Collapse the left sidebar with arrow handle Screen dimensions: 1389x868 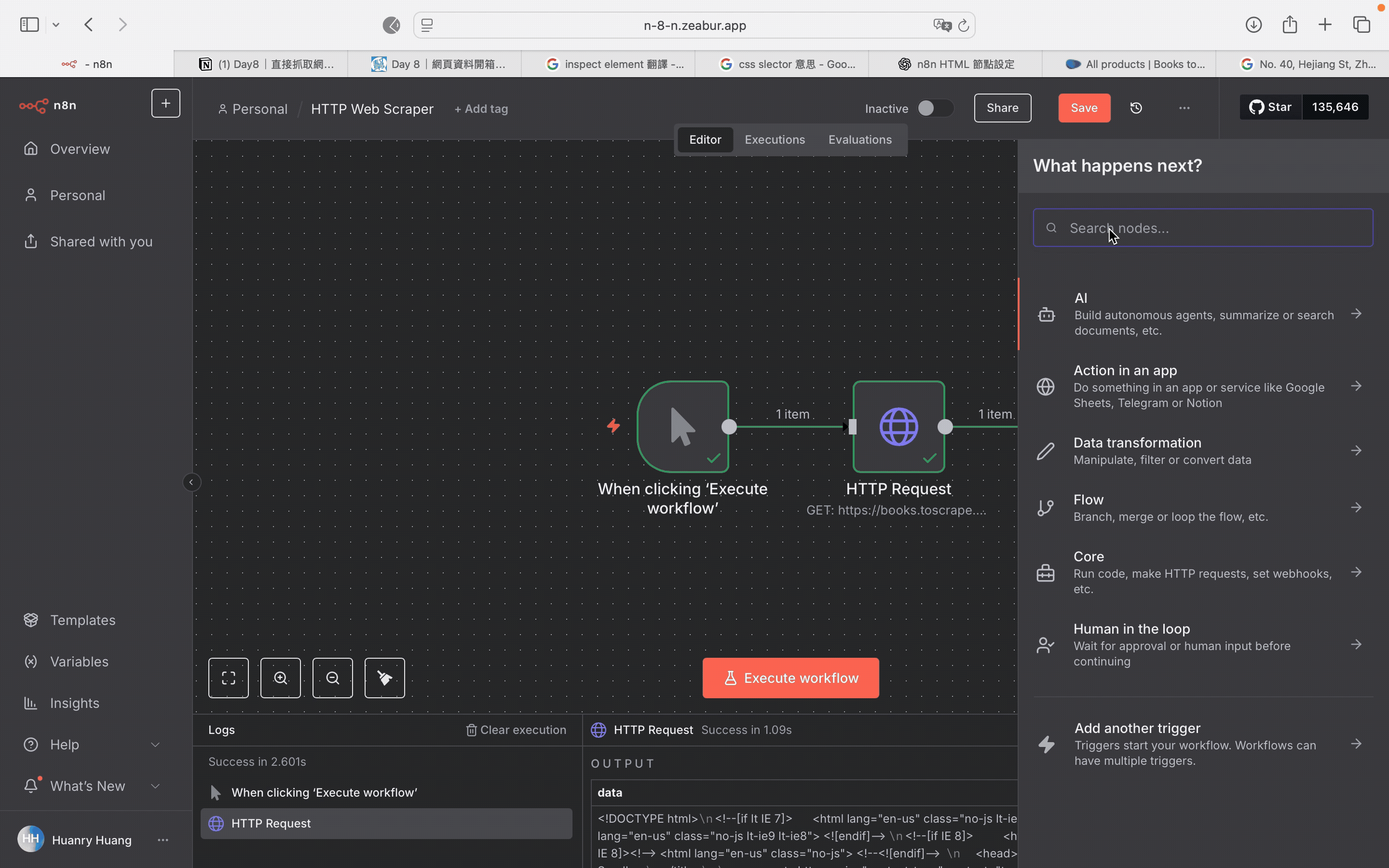coord(191,482)
